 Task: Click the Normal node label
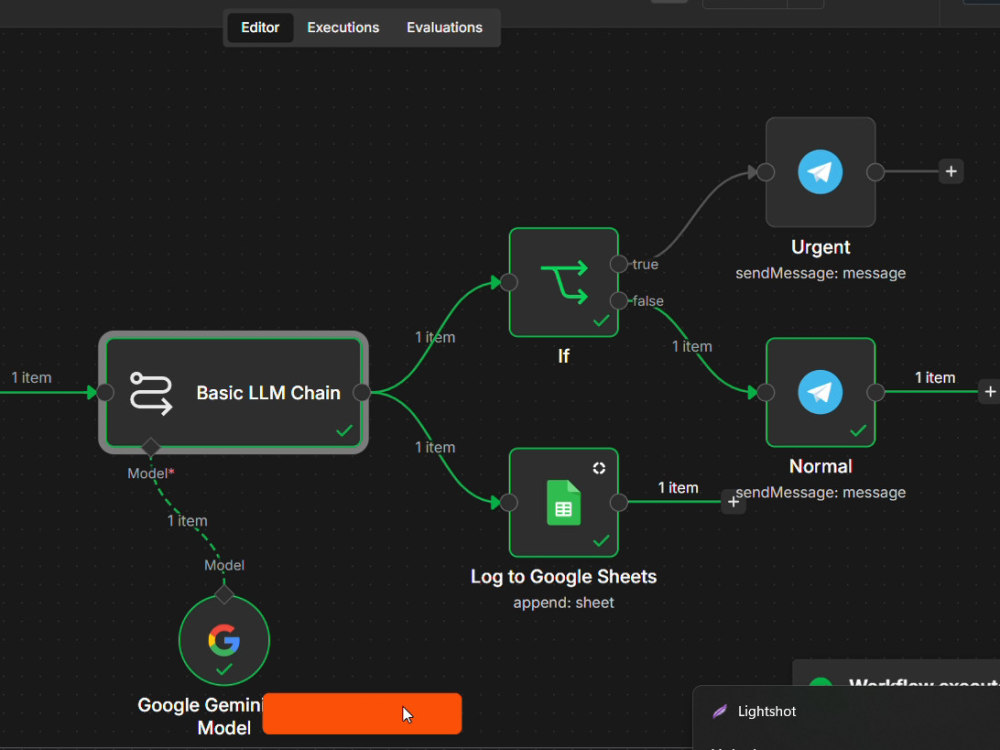[820, 466]
